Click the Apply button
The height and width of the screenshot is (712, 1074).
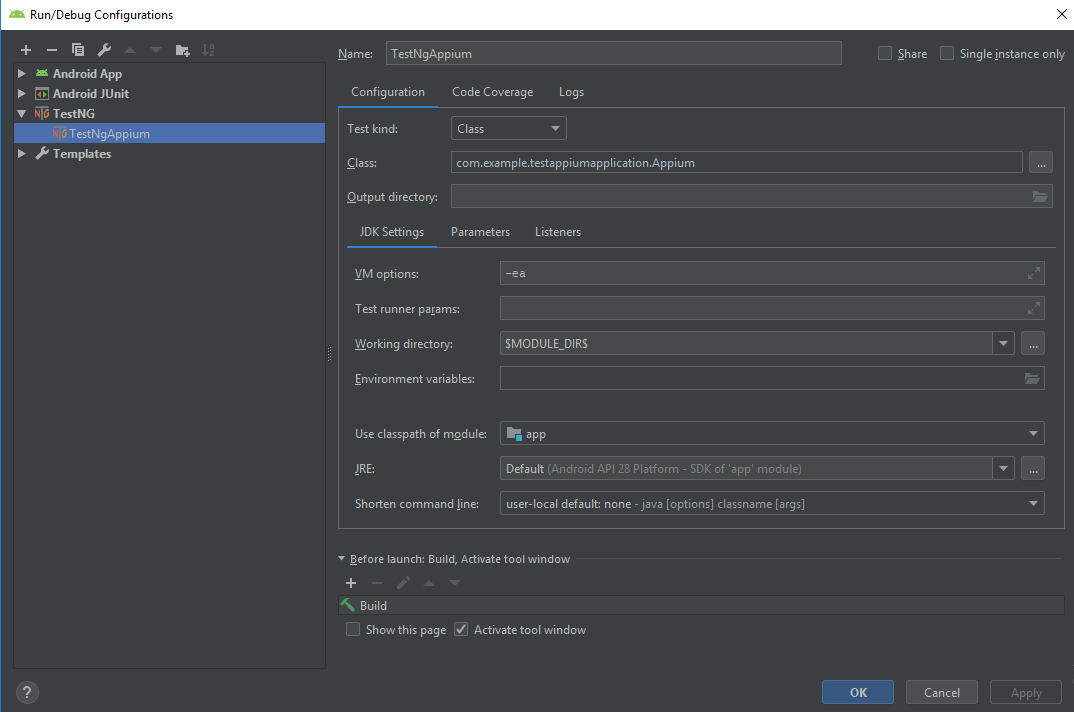1025,692
